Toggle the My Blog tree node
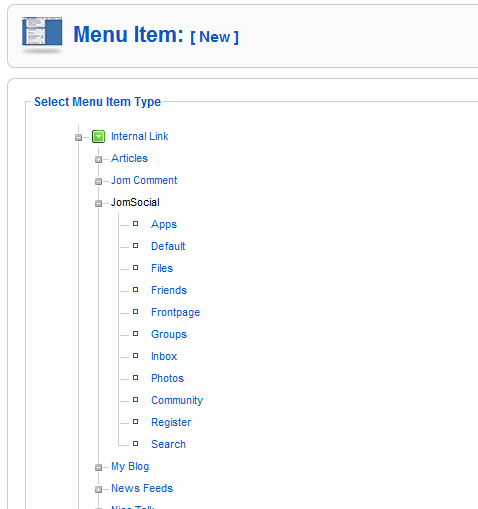This screenshot has height=509, width=478. pos(98,467)
